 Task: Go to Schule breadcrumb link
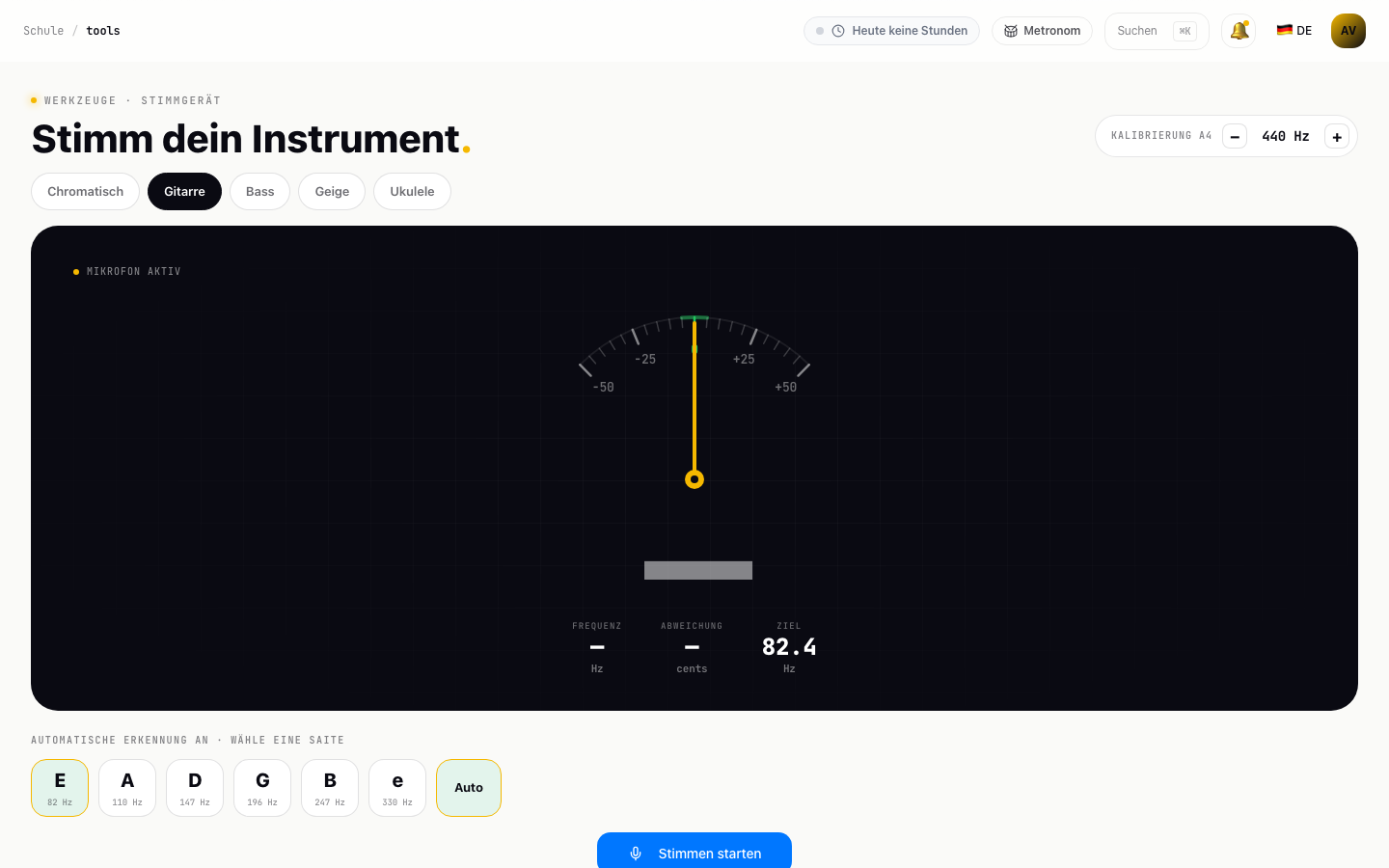click(x=43, y=31)
